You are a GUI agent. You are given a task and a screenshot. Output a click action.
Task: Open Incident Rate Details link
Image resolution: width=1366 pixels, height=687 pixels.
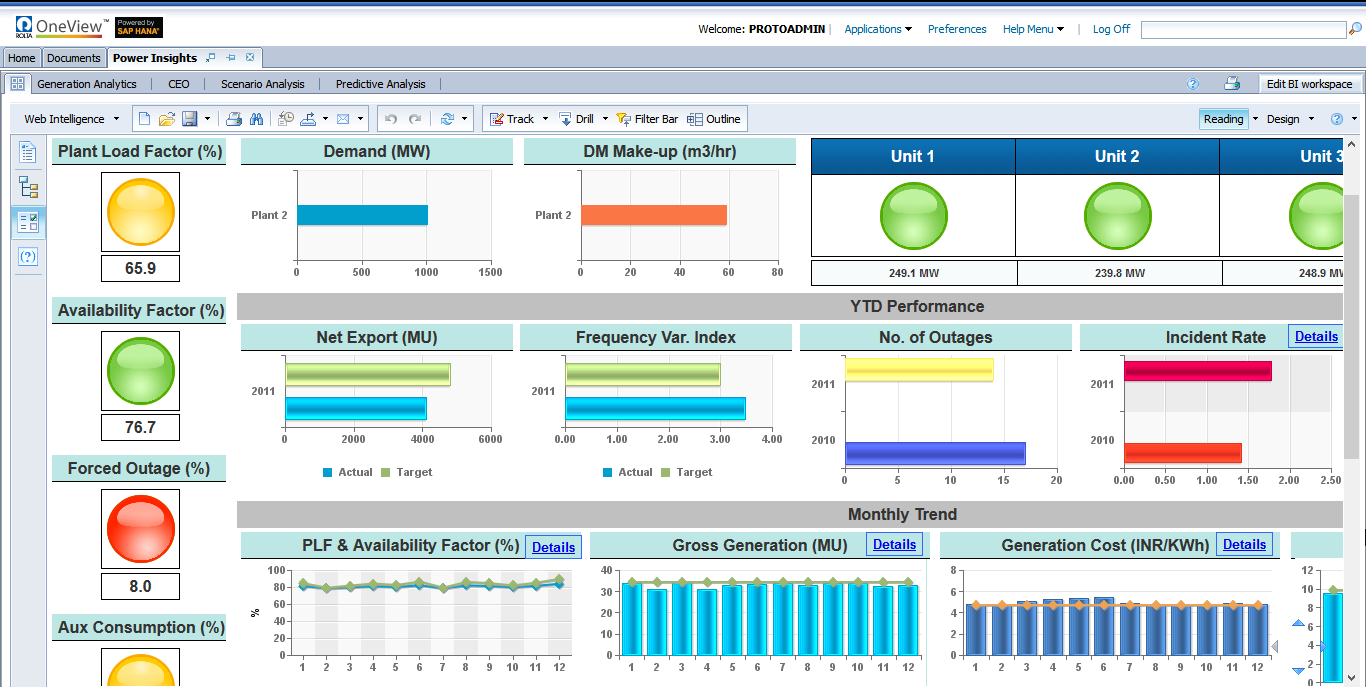tap(1316, 337)
